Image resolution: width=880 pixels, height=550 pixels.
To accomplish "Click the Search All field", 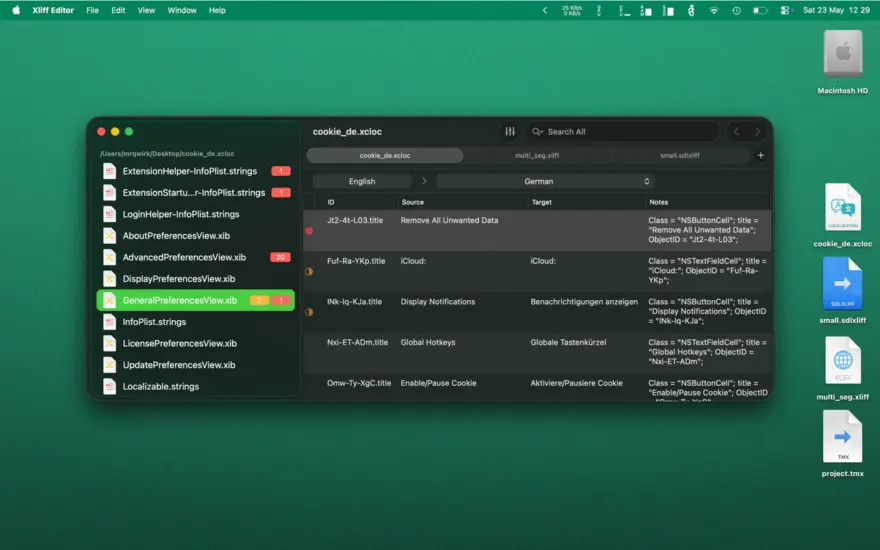I will 623,131.
